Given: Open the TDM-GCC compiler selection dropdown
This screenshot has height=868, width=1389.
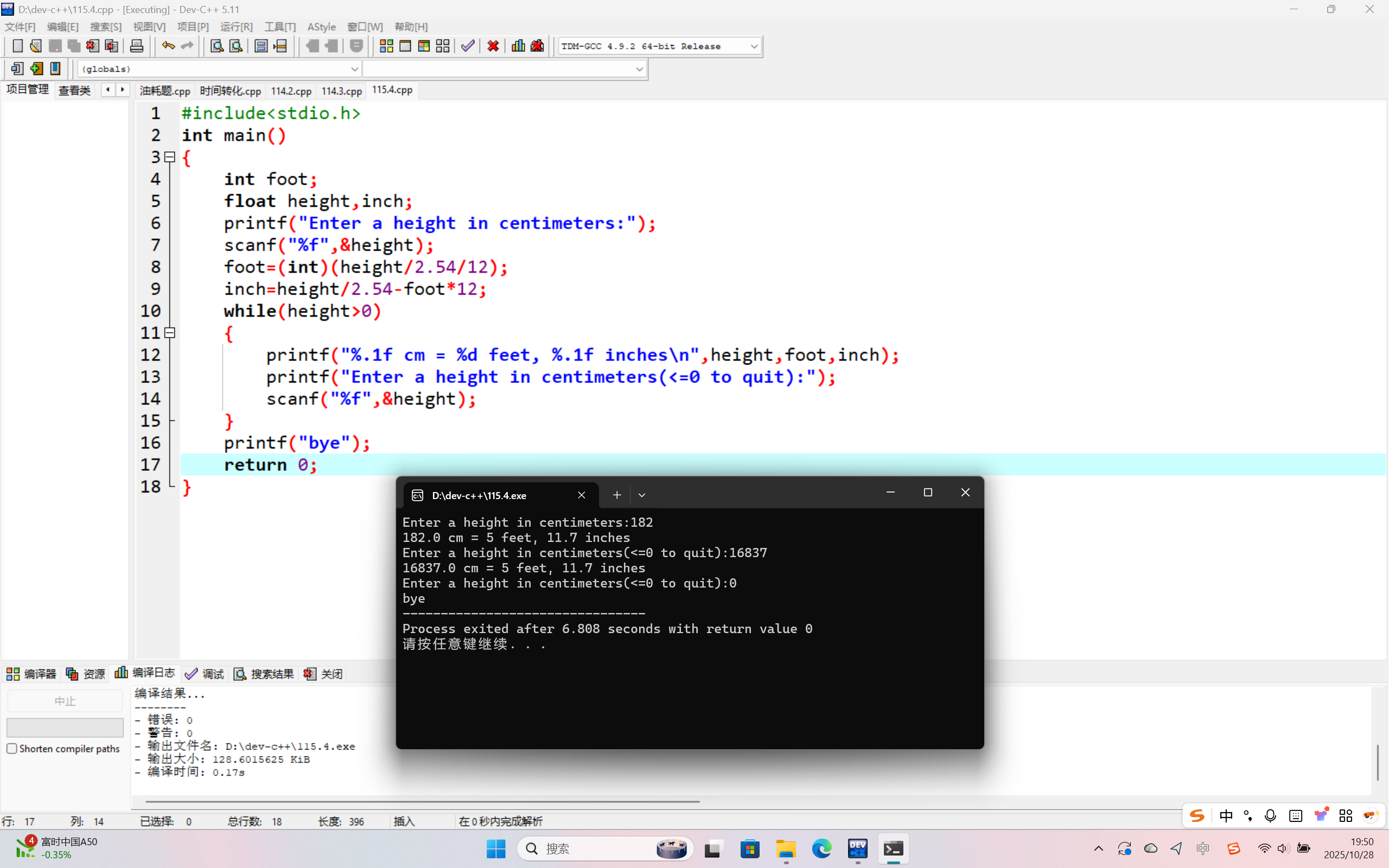Looking at the screenshot, I should 754,46.
